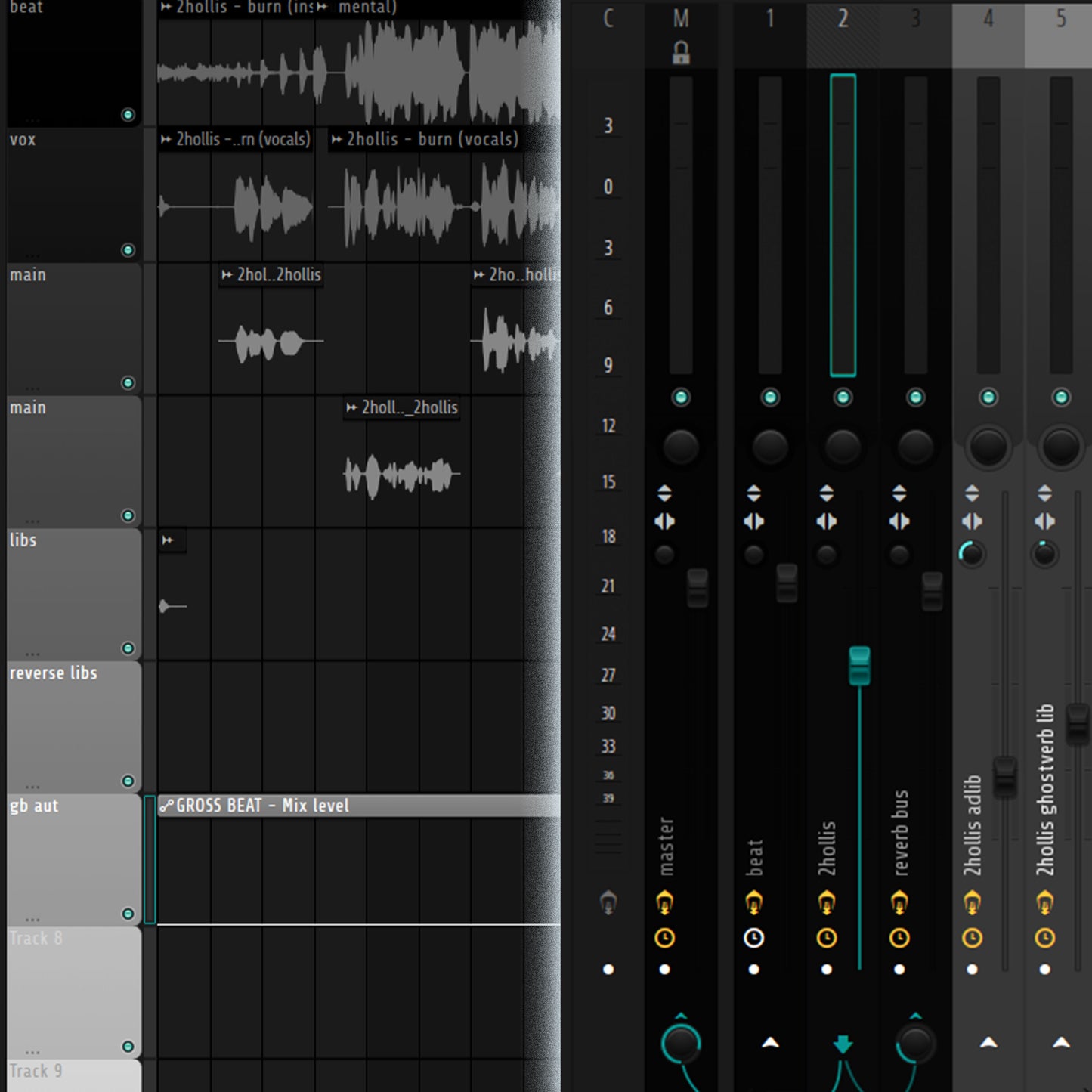Select mixer track header C
Image resolution: width=1092 pixels, height=1092 pixels.
coord(608,18)
